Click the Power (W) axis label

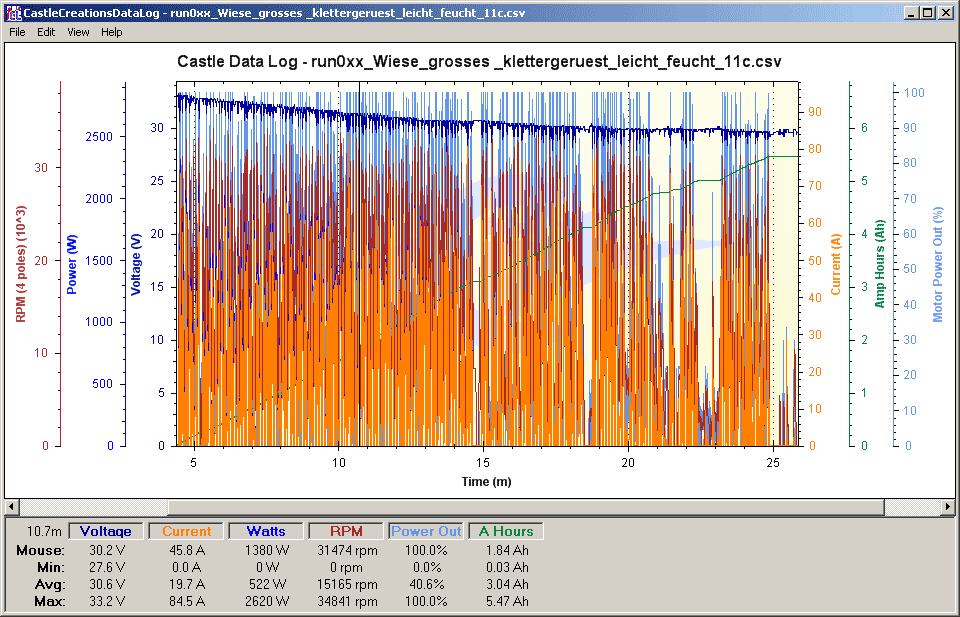[72, 264]
